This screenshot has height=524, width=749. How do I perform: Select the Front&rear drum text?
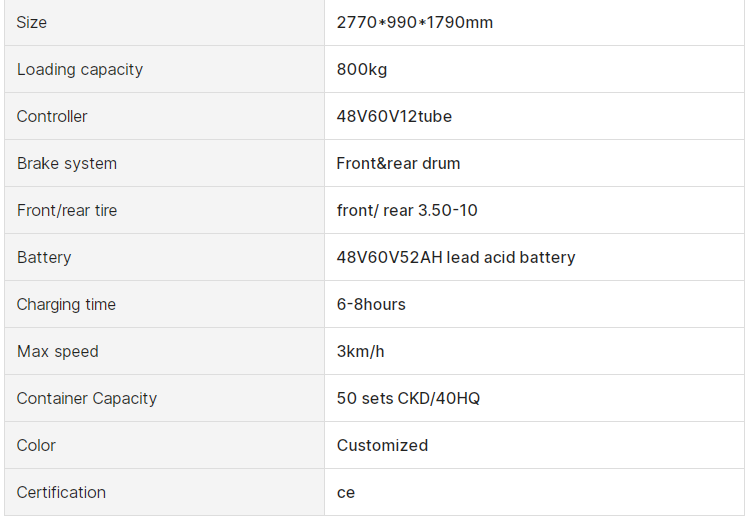coord(398,163)
